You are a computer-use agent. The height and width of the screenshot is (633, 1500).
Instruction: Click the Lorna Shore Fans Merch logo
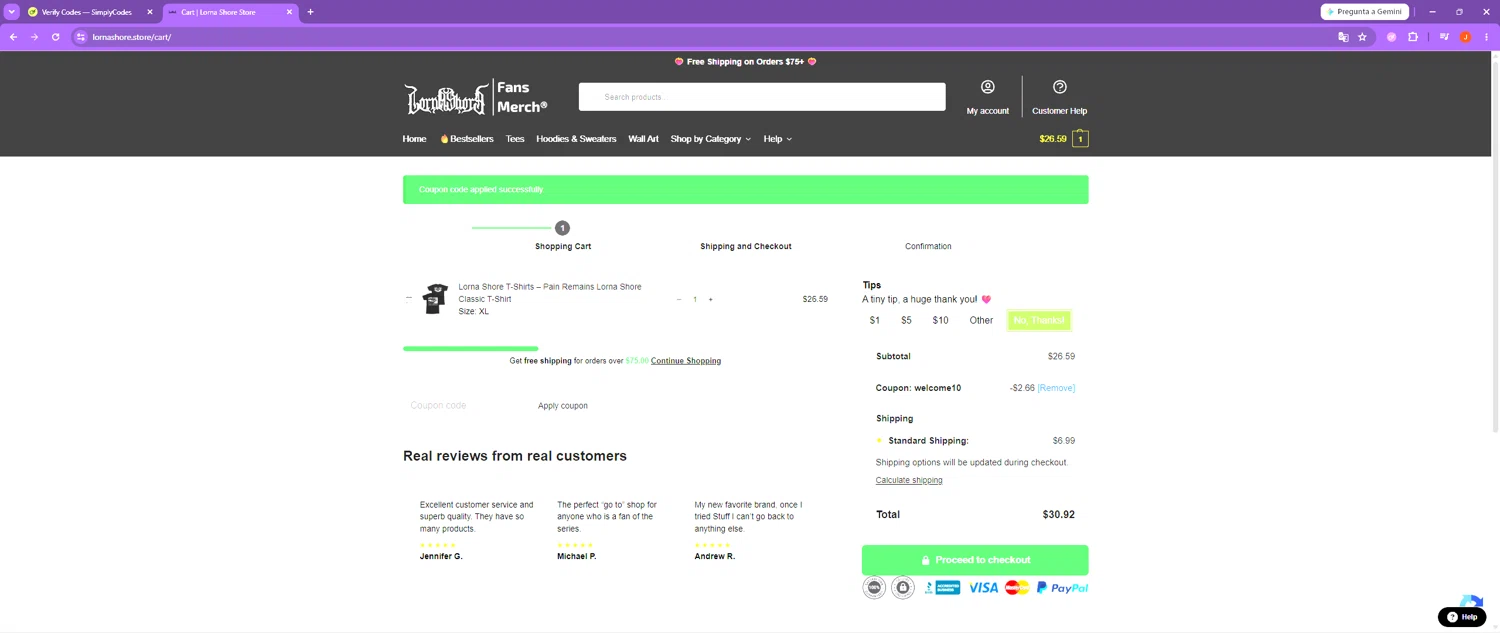(x=476, y=98)
